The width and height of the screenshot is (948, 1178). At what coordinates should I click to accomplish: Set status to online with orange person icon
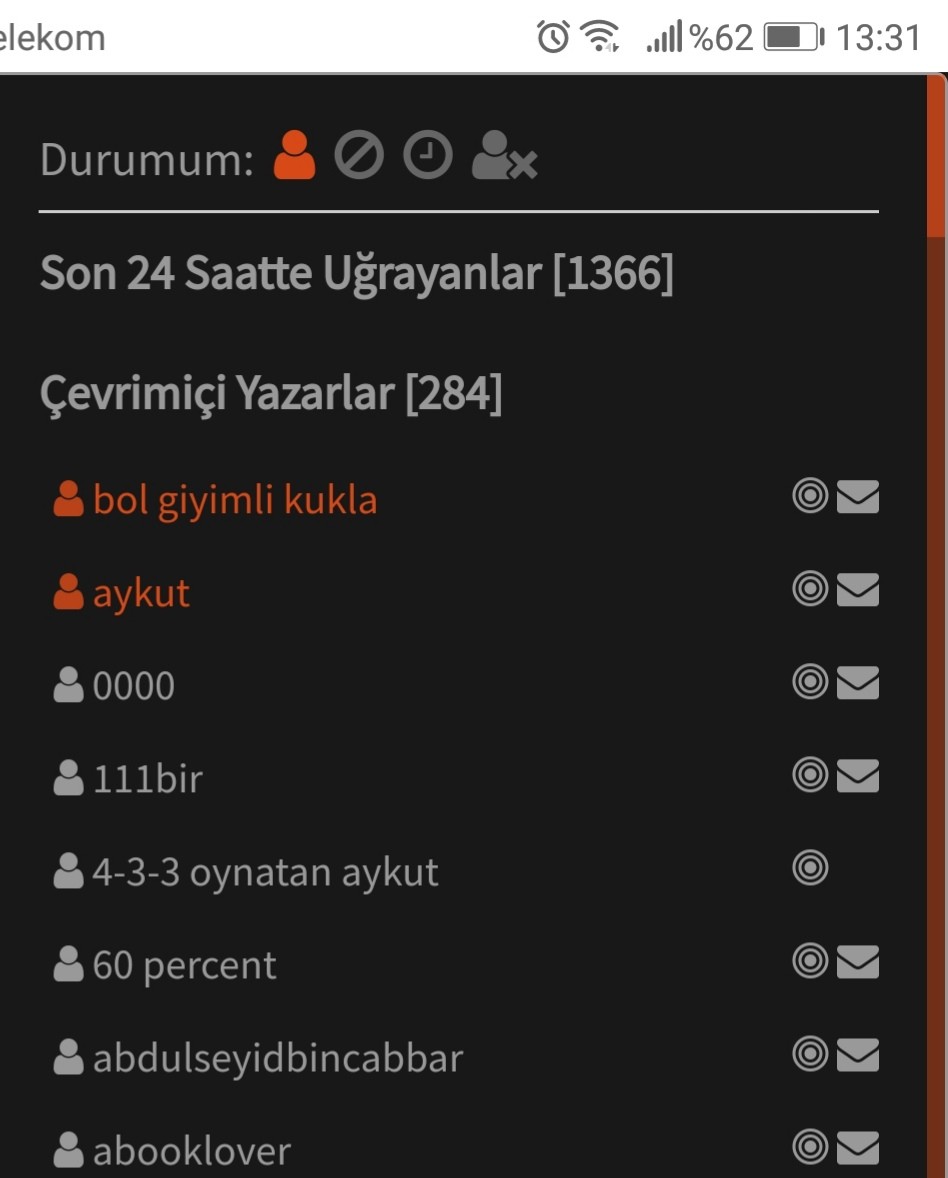pyautogui.click(x=294, y=156)
